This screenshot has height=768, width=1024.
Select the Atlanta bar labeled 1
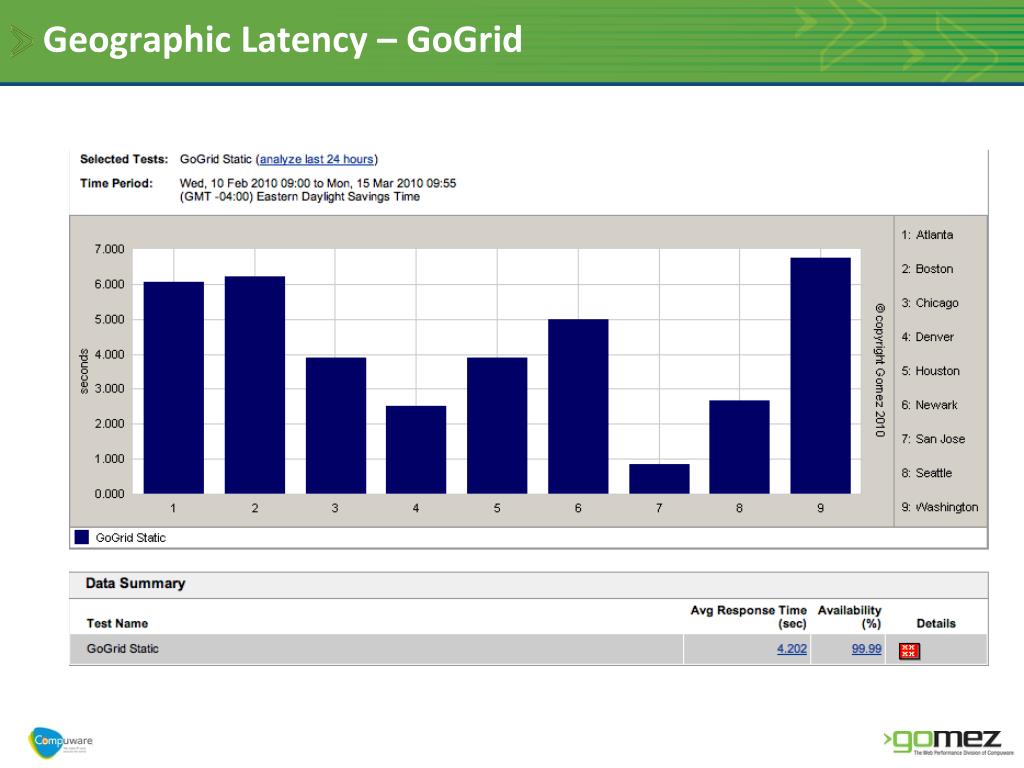(x=174, y=388)
